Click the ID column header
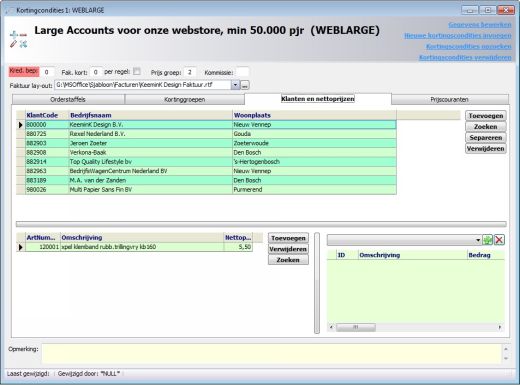This screenshot has height=385, width=520. pyautogui.click(x=347, y=255)
